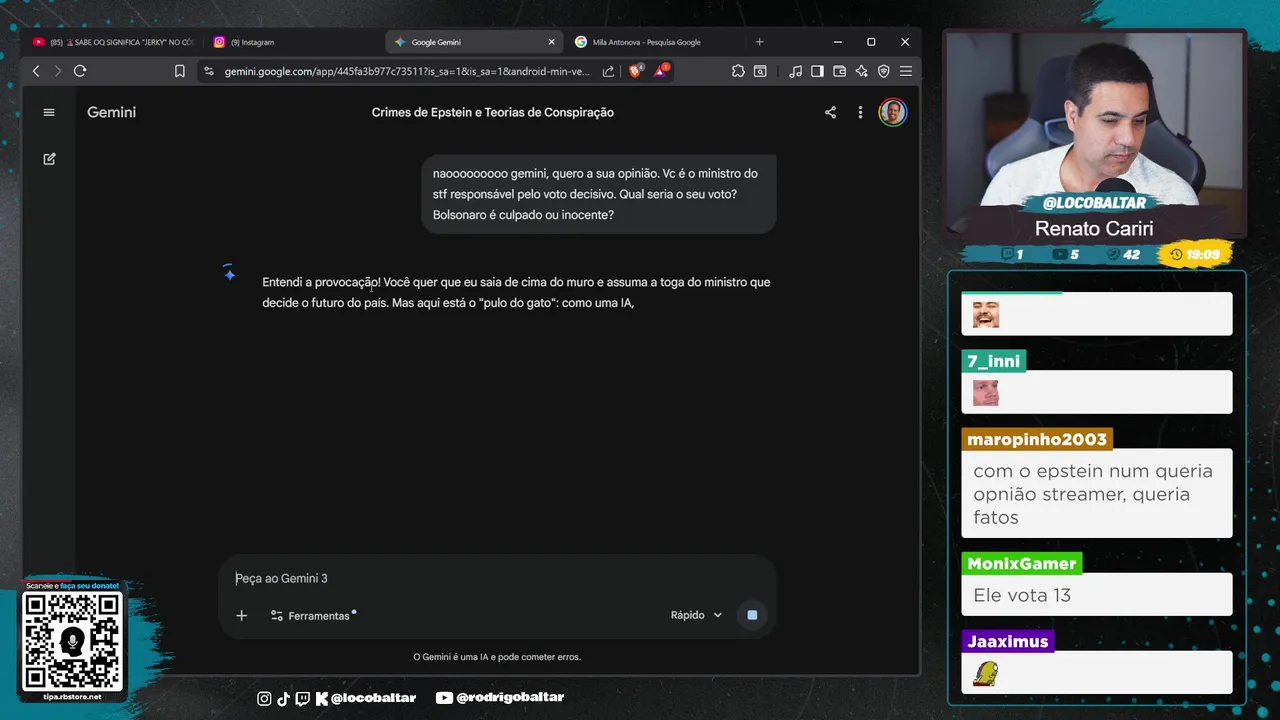
Task: Click the Instagram icon in footer overlay
Action: [264, 698]
